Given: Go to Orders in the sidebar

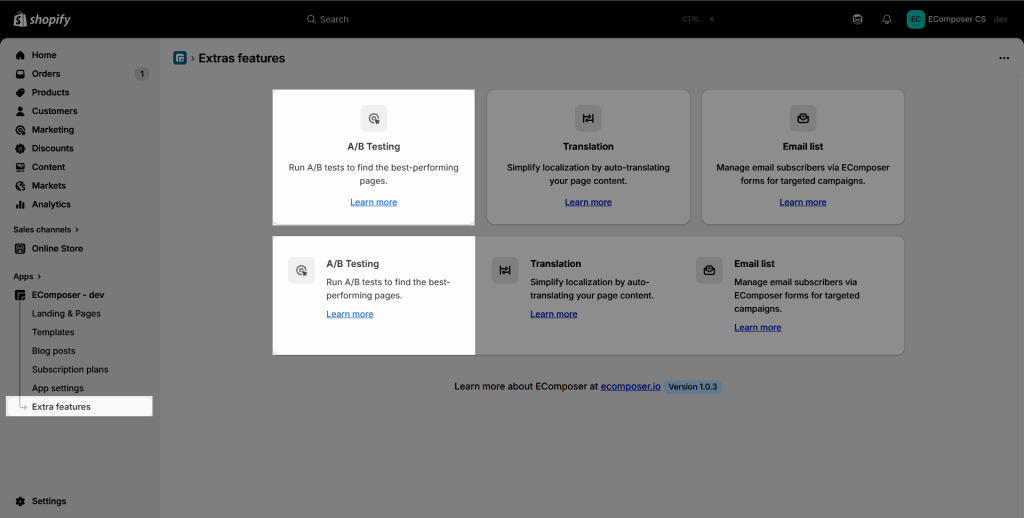Looking at the screenshot, I should (46, 74).
